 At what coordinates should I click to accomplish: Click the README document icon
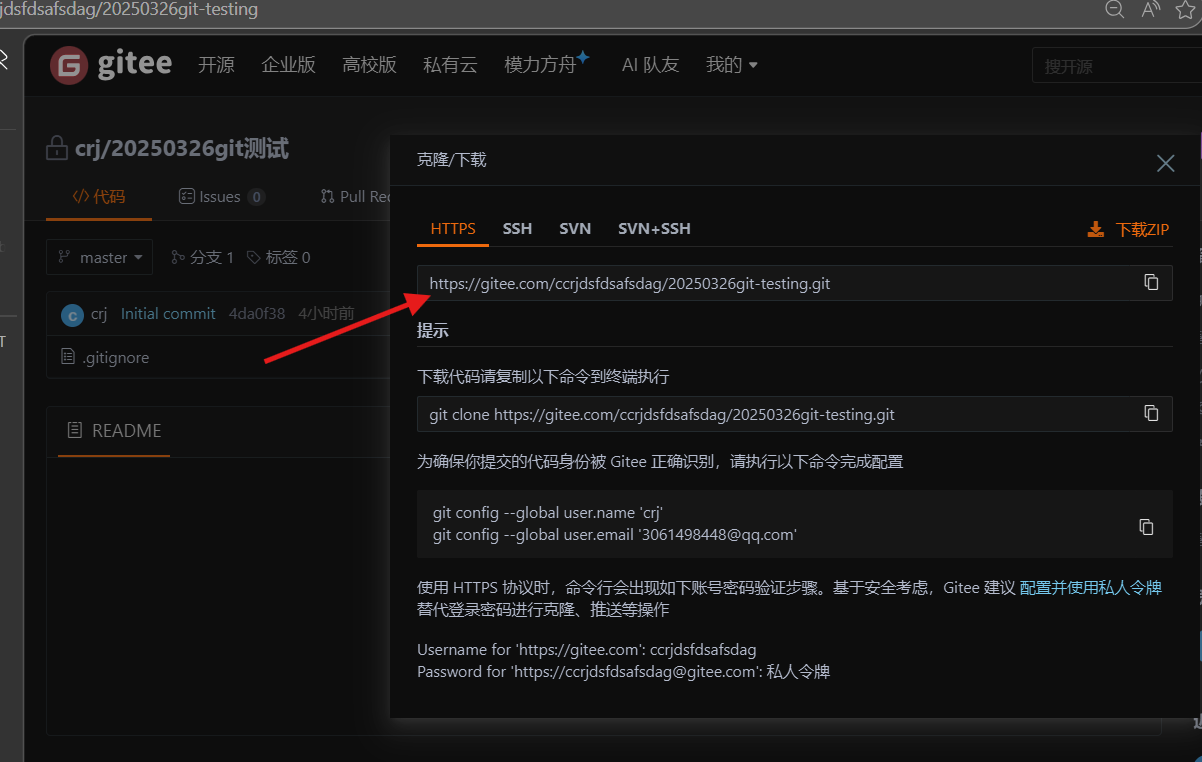pos(74,431)
